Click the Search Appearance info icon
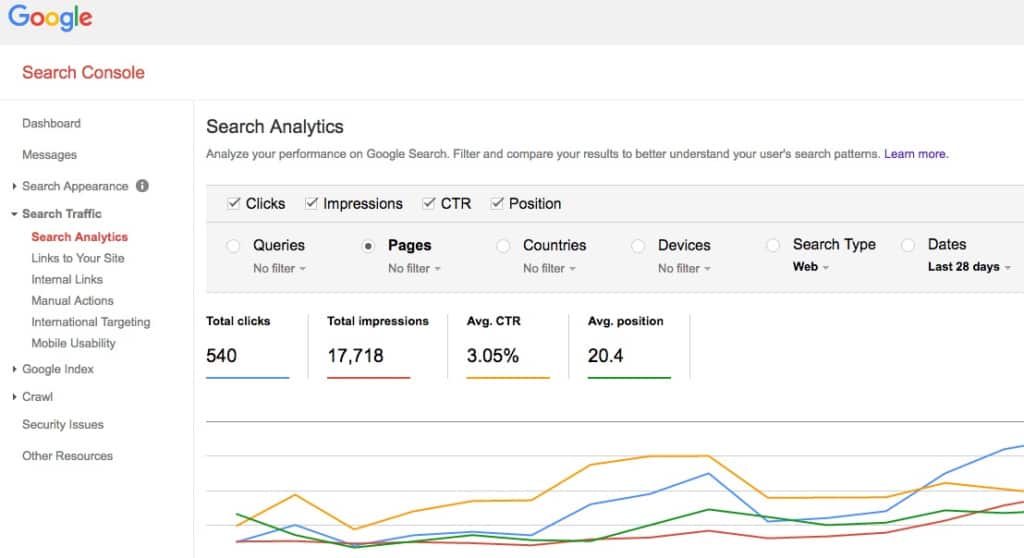Image resolution: width=1024 pixels, height=558 pixels. [142, 186]
